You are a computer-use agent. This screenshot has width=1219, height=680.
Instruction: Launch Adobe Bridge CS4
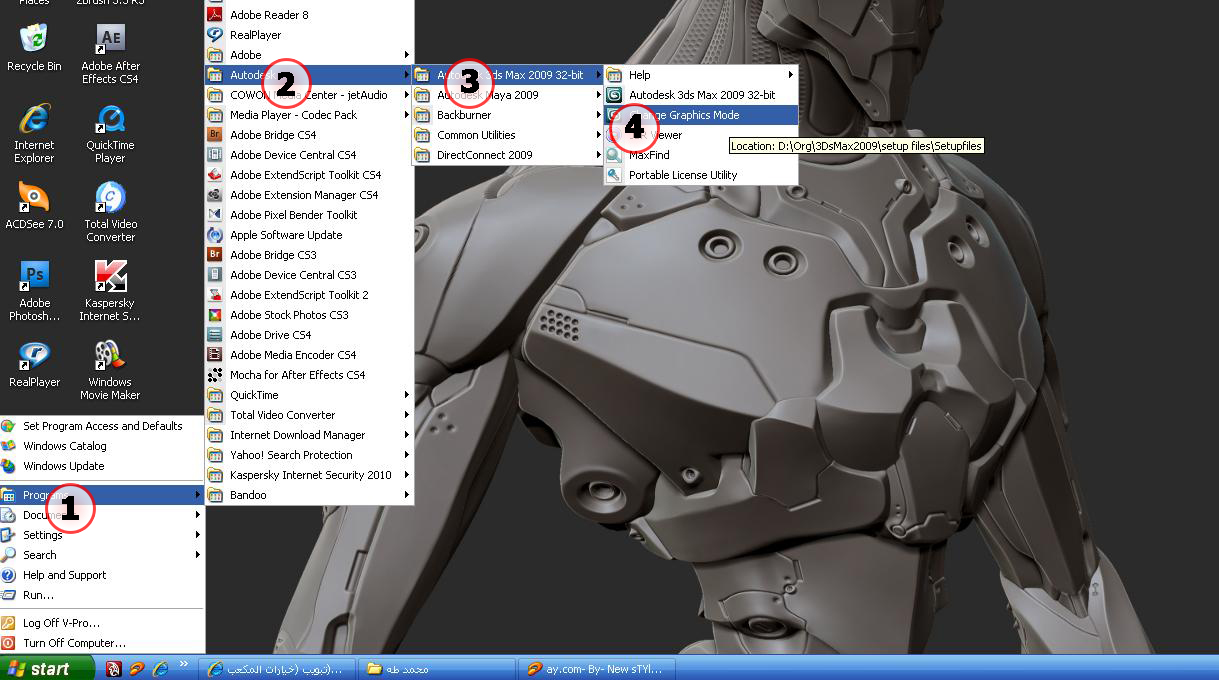[309, 135]
